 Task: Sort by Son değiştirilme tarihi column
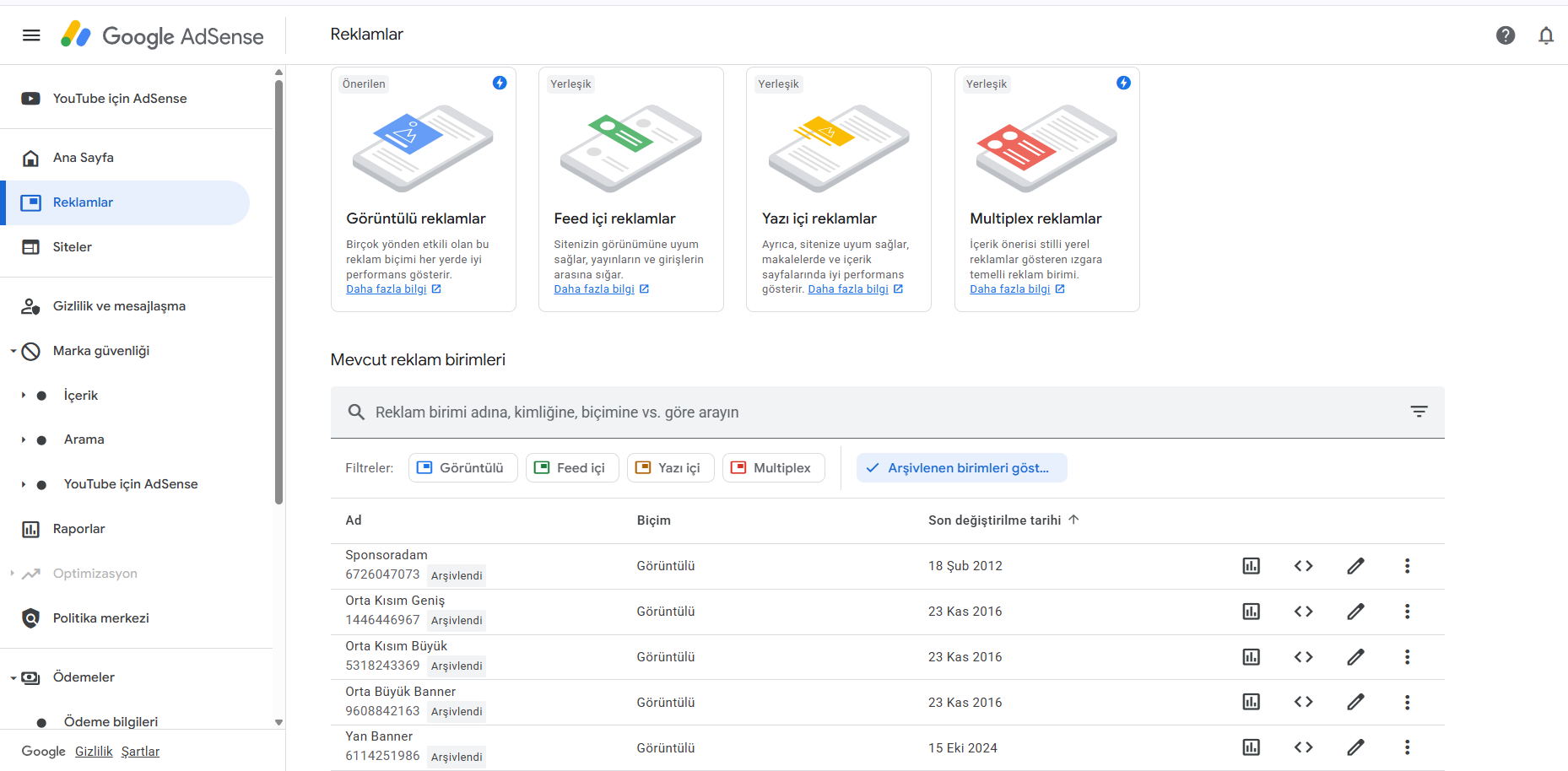point(1003,520)
